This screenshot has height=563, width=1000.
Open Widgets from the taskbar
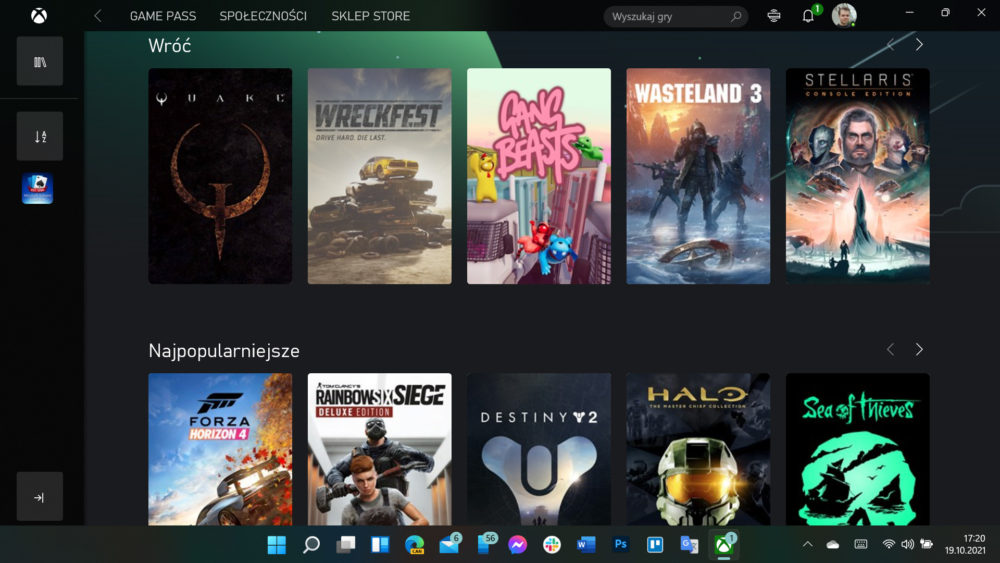(x=380, y=545)
